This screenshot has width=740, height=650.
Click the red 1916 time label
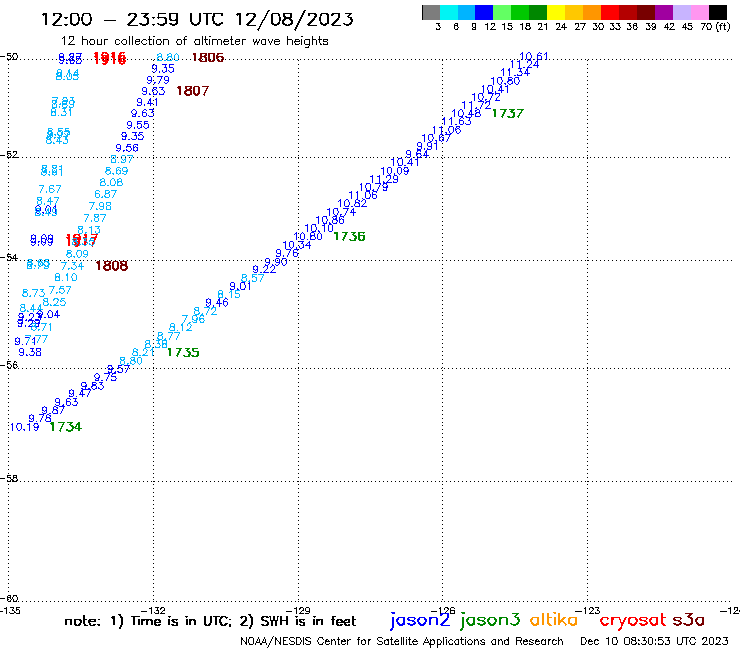pos(109,58)
